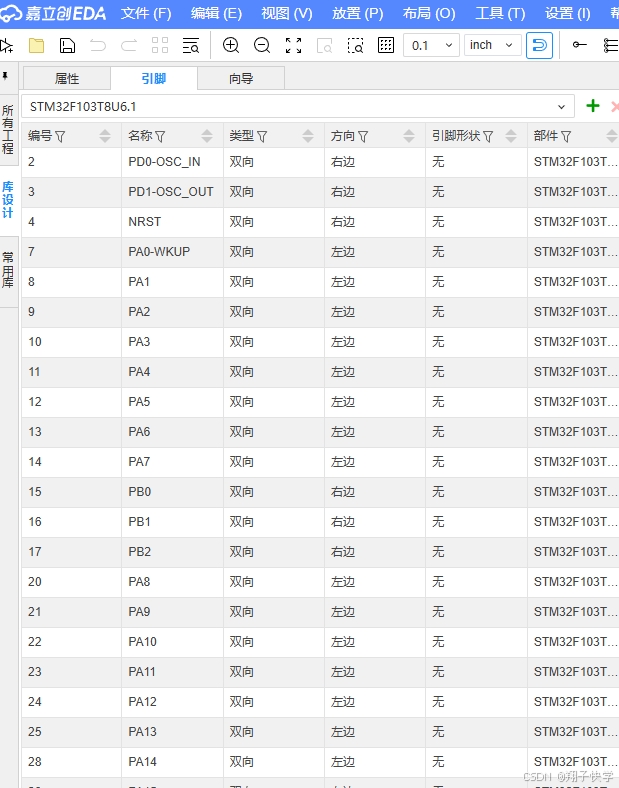619x788 pixels.
Task: Click the open folder icon in toolbar
Action: tap(36, 46)
